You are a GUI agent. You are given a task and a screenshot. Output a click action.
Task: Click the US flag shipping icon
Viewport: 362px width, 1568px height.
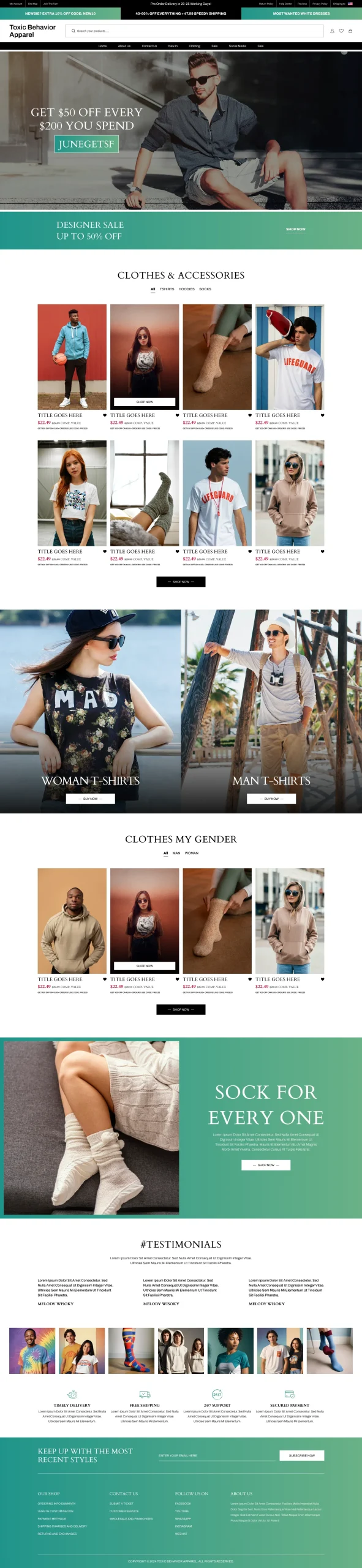pos(350,4)
